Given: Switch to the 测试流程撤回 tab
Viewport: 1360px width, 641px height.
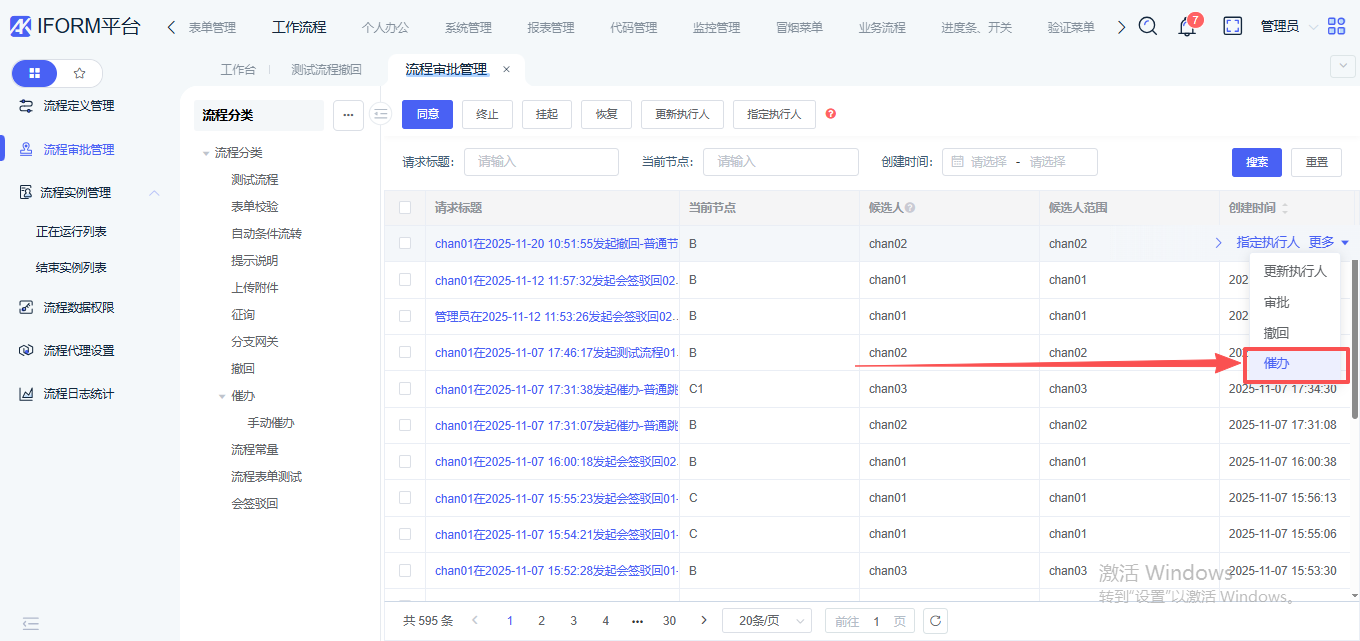Looking at the screenshot, I should [326, 70].
